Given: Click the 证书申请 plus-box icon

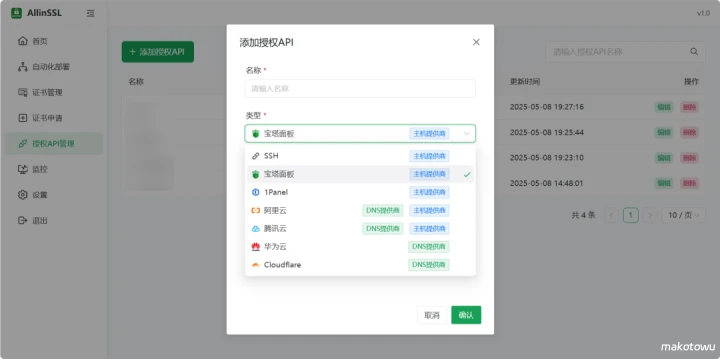Looking at the screenshot, I should point(22,118).
